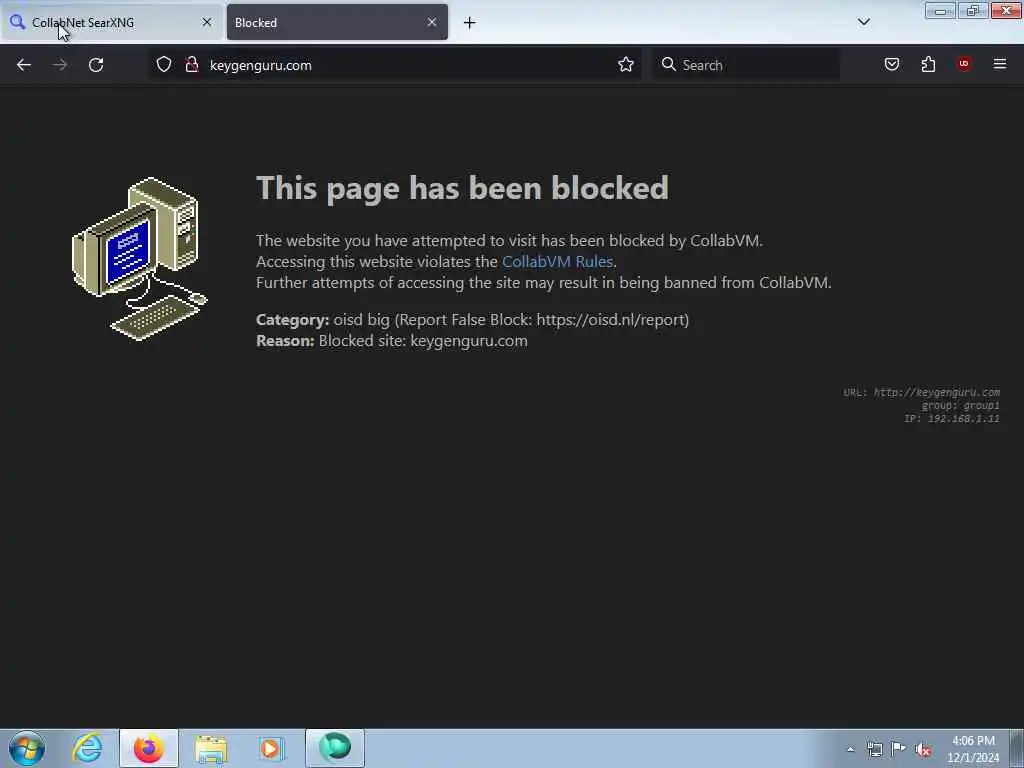The height and width of the screenshot is (768, 1024).
Task: Launch Internet Explorer from taskbar
Action: 87,748
